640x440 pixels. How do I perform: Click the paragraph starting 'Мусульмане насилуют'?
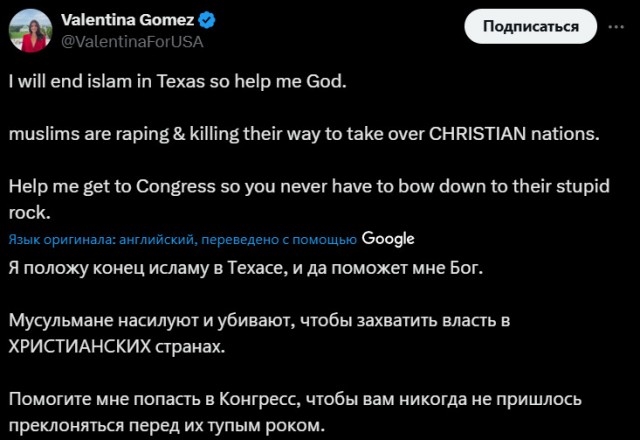tap(259, 333)
